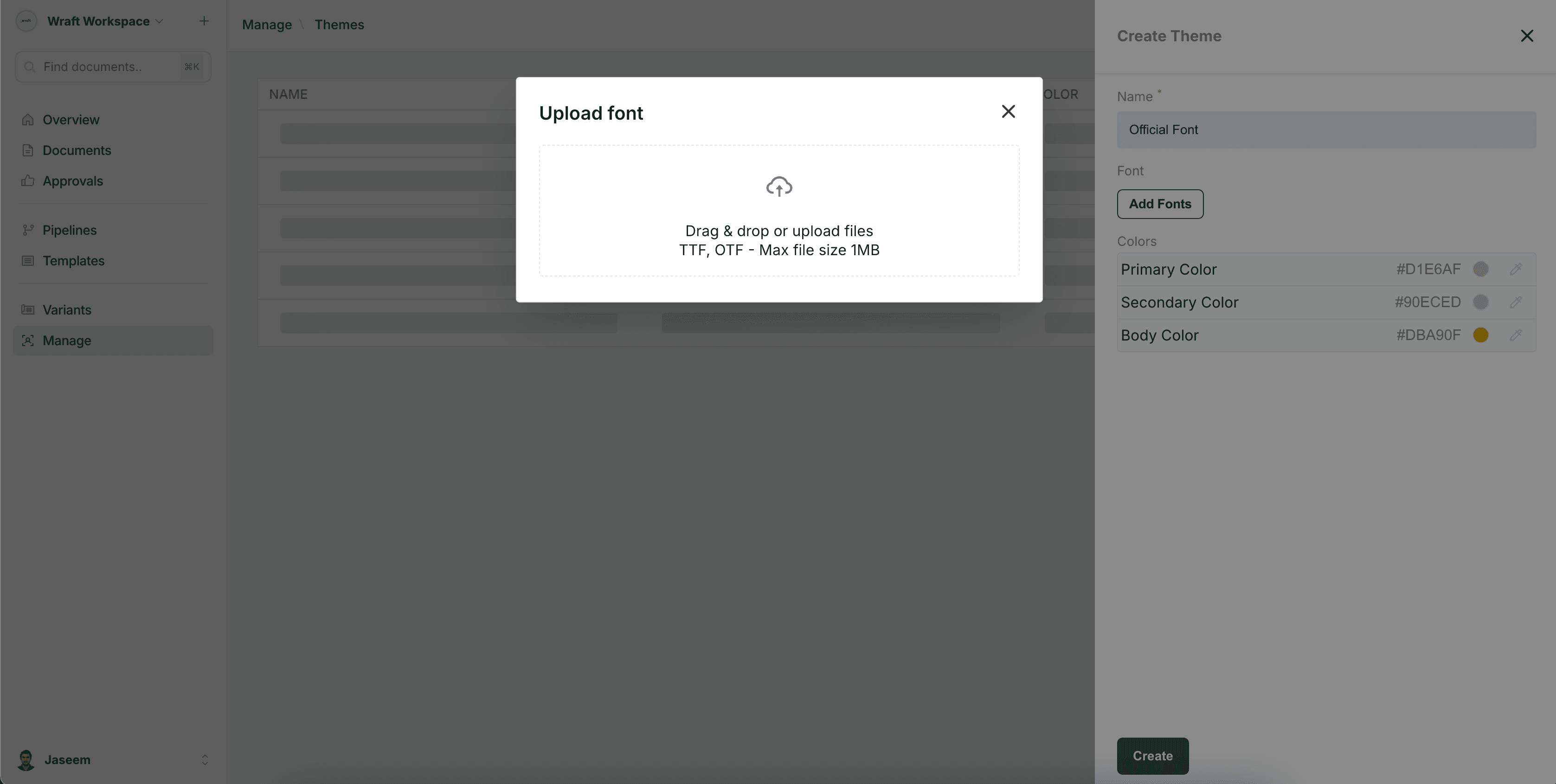
Task: Select Manage in the sidebar
Action: pyautogui.click(x=113, y=341)
